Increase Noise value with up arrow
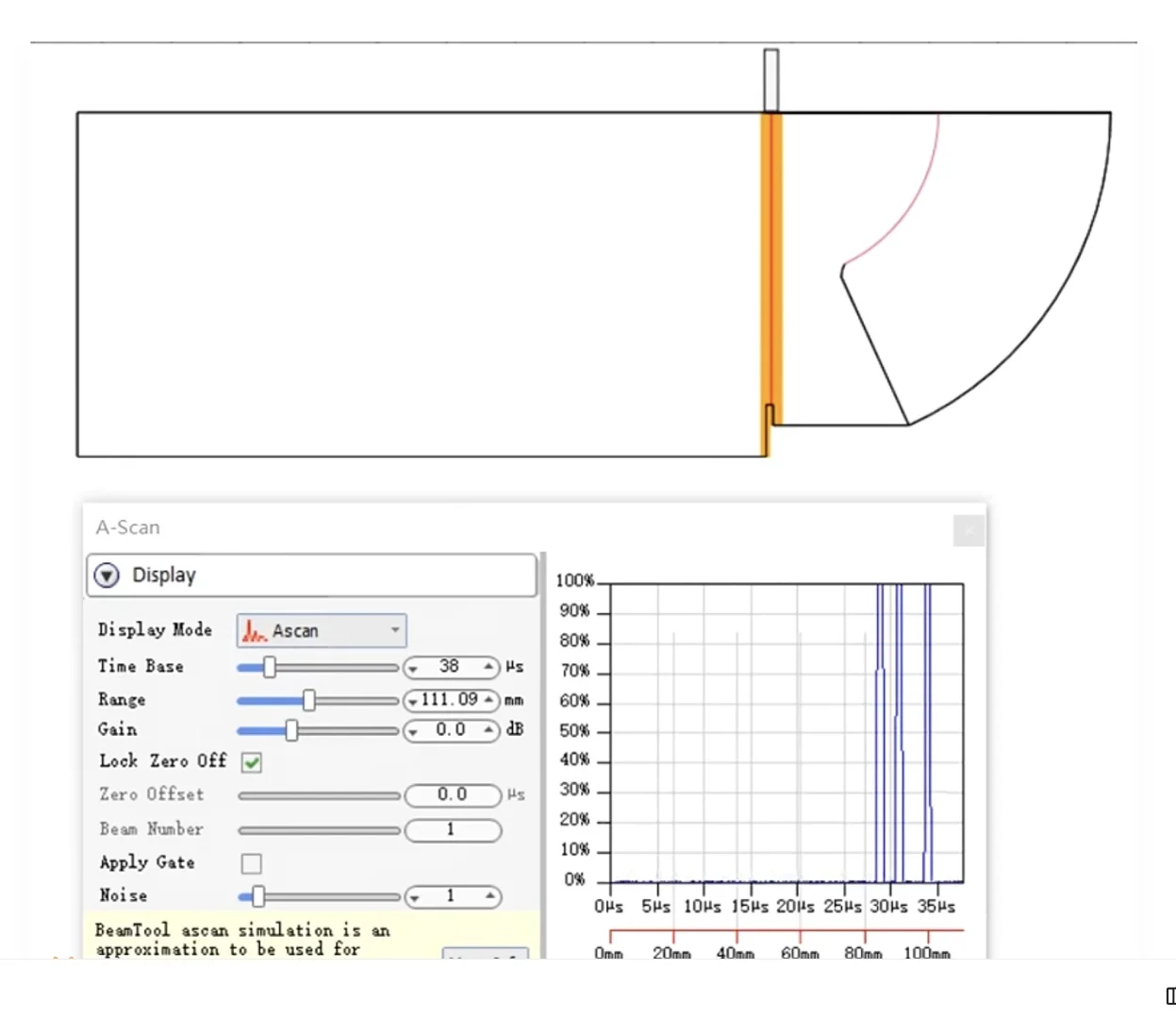Screen dimensions: 1176x1019 (490, 895)
